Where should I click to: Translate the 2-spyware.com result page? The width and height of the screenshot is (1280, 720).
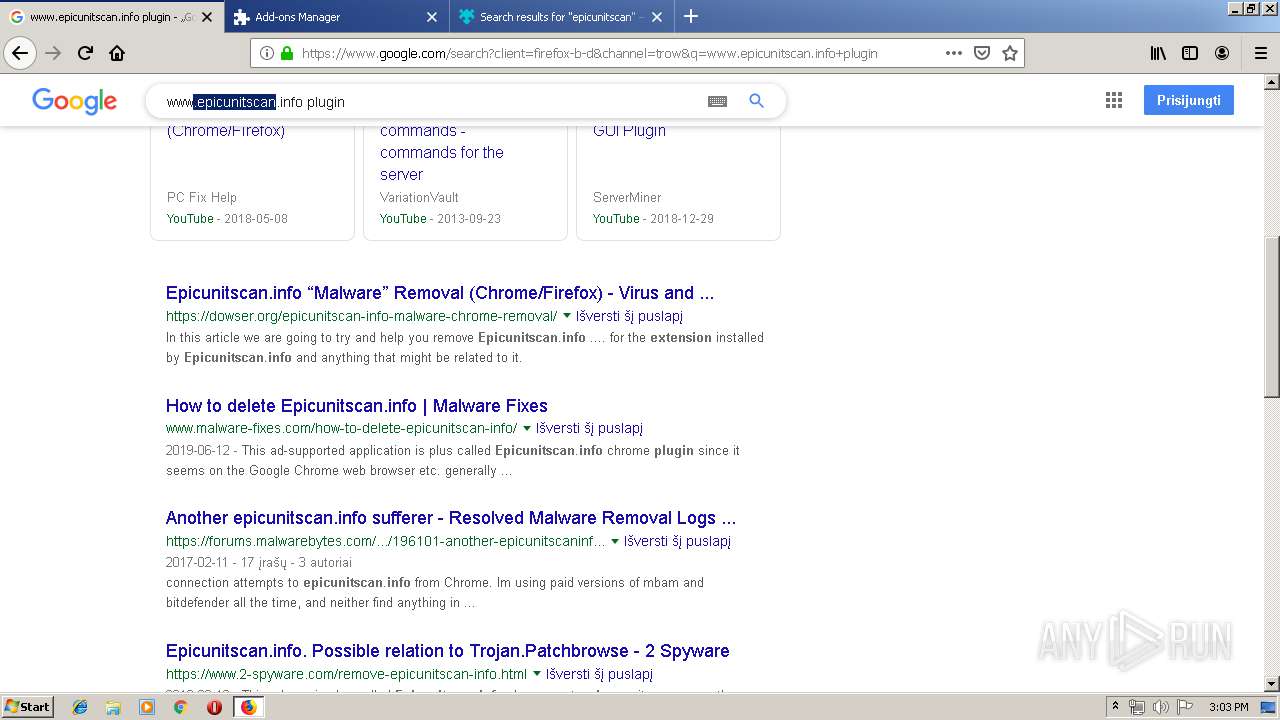599,674
